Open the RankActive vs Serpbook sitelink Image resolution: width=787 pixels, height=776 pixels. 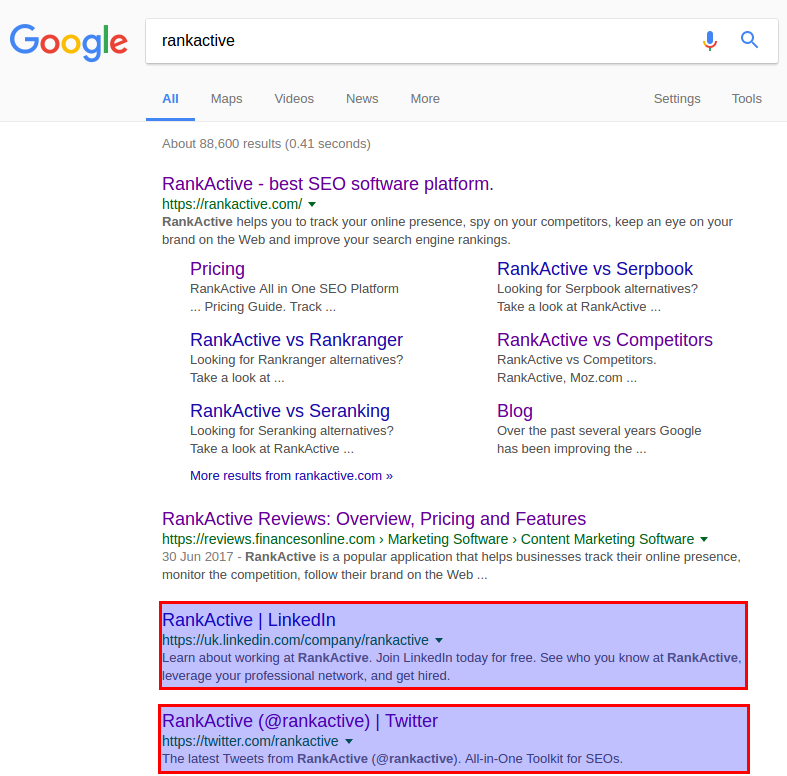click(595, 269)
